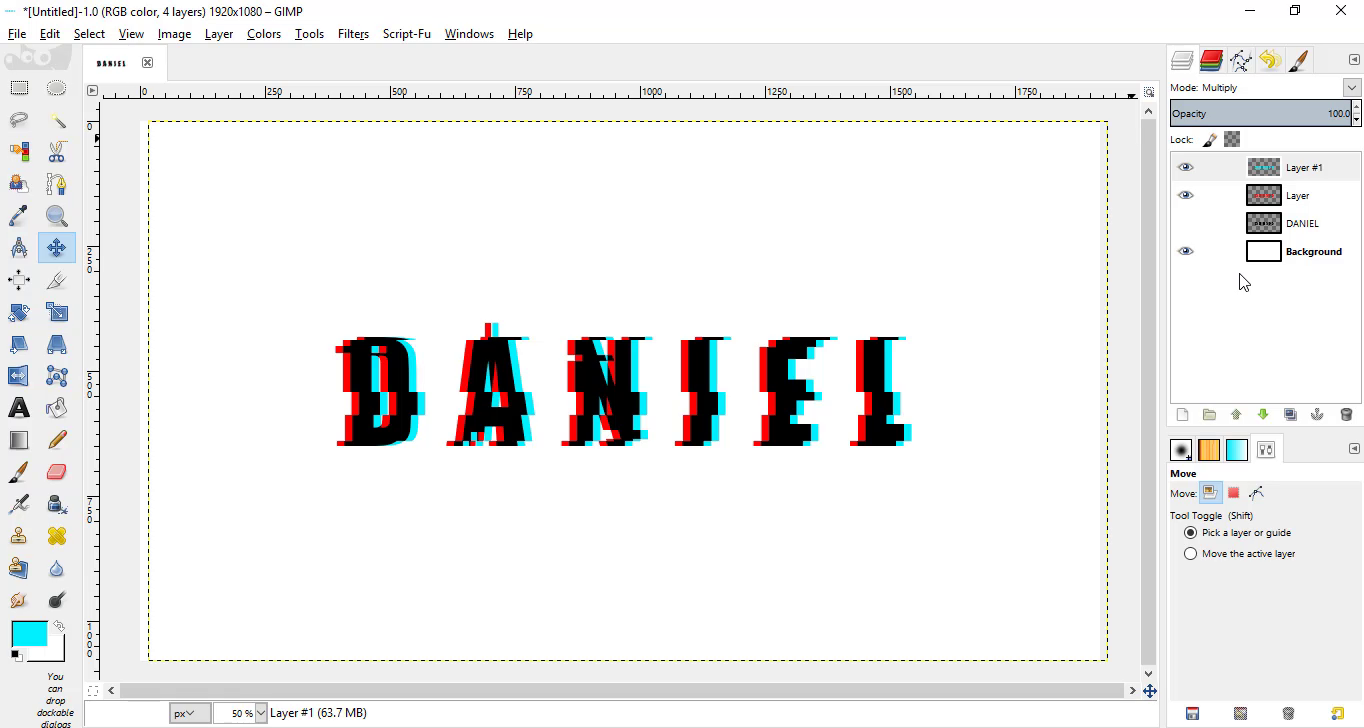Raise the selected layer
1364x728 pixels.
click(1236, 414)
